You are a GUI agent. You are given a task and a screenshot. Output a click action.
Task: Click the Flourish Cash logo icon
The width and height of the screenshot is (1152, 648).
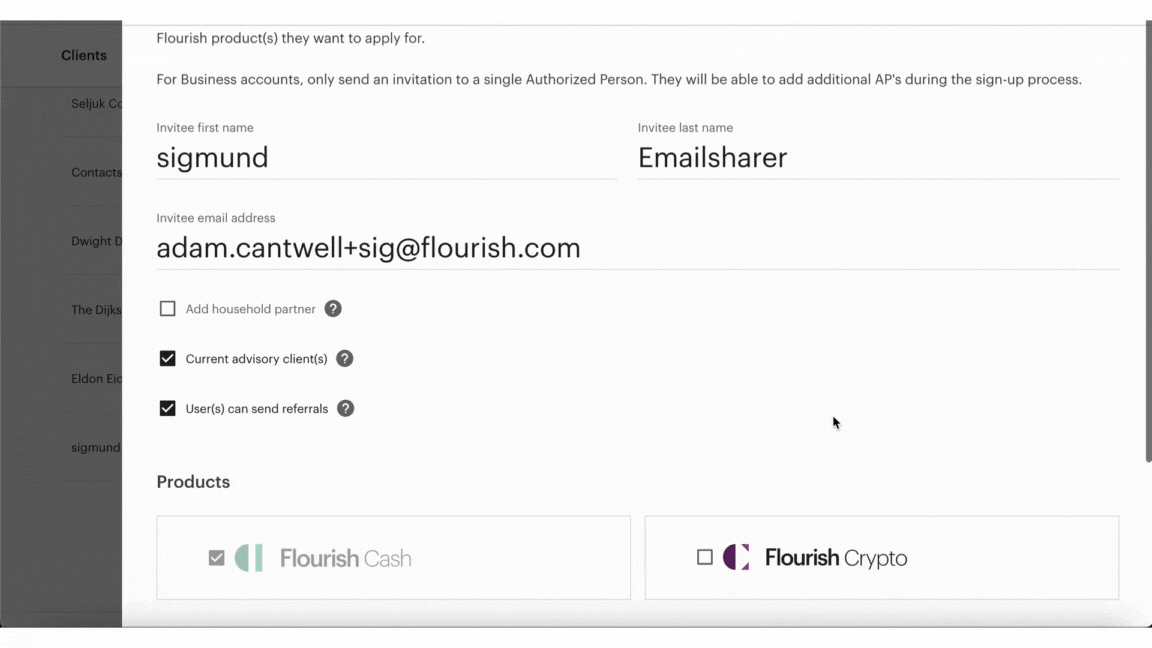point(249,558)
